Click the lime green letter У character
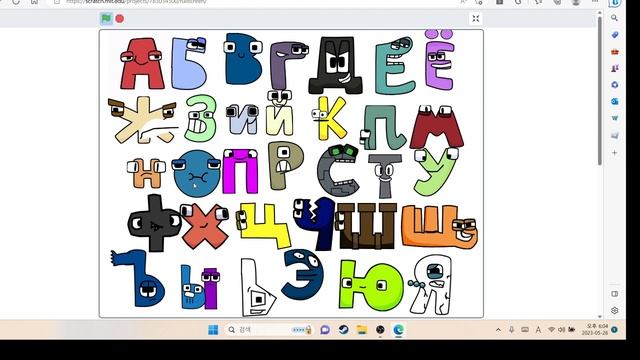640x360 pixels. tap(436, 172)
